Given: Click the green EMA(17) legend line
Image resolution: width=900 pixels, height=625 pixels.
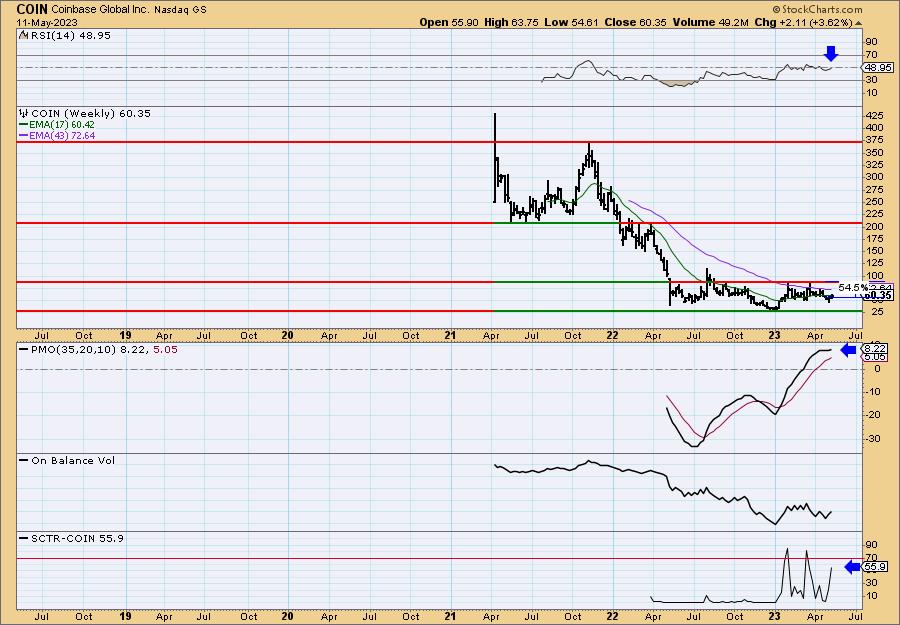Looking at the screenshot, I should 24,125.
